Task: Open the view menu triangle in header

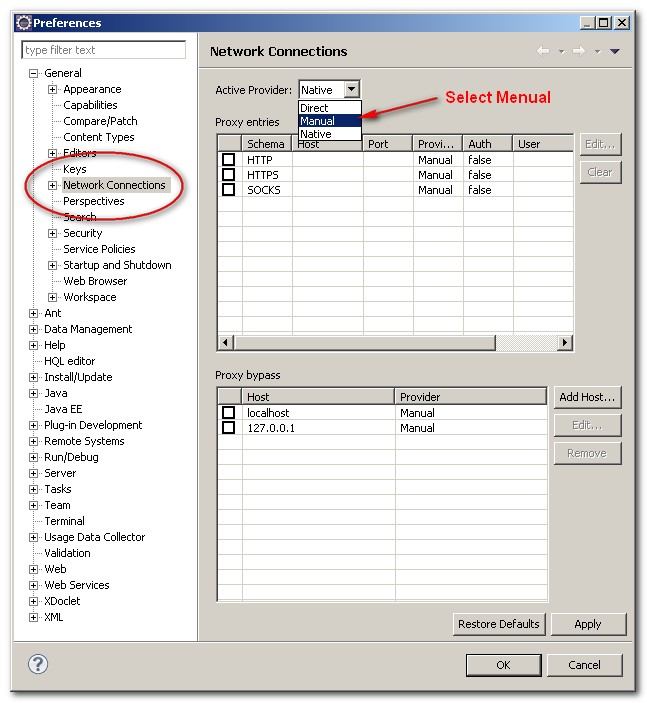Action: tap(615, 52)
